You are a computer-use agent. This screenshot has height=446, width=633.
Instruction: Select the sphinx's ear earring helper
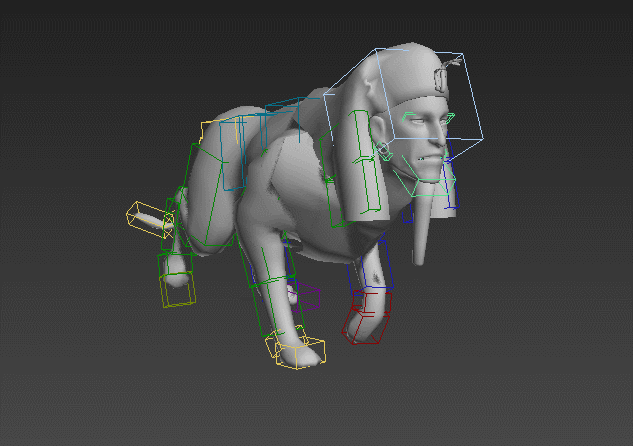pos(383,153)
